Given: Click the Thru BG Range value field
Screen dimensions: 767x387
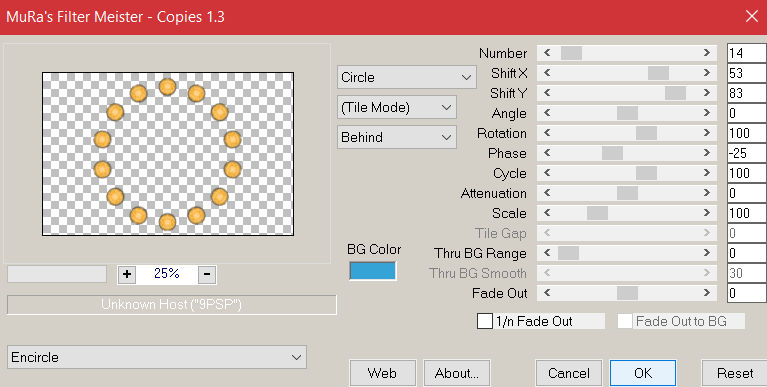Looking at the screenshot, I should point(747,253).
